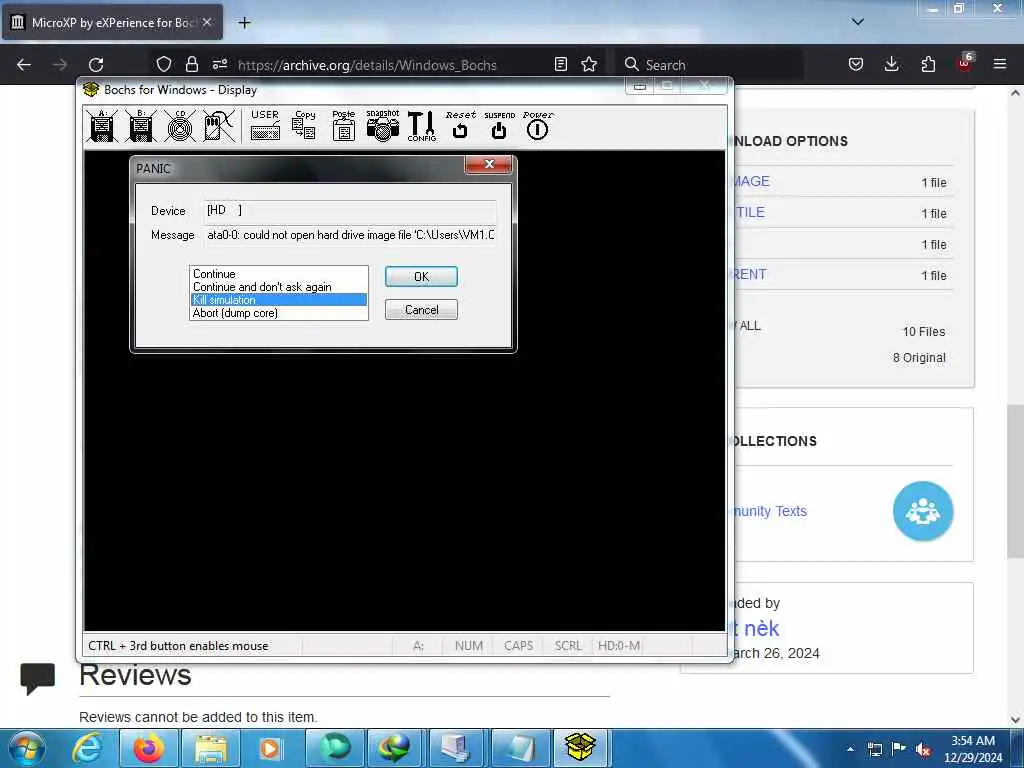This screenshot has width=1024, height=768.
Task: Click the USER keyboard shortcut button
Action: 265,125
